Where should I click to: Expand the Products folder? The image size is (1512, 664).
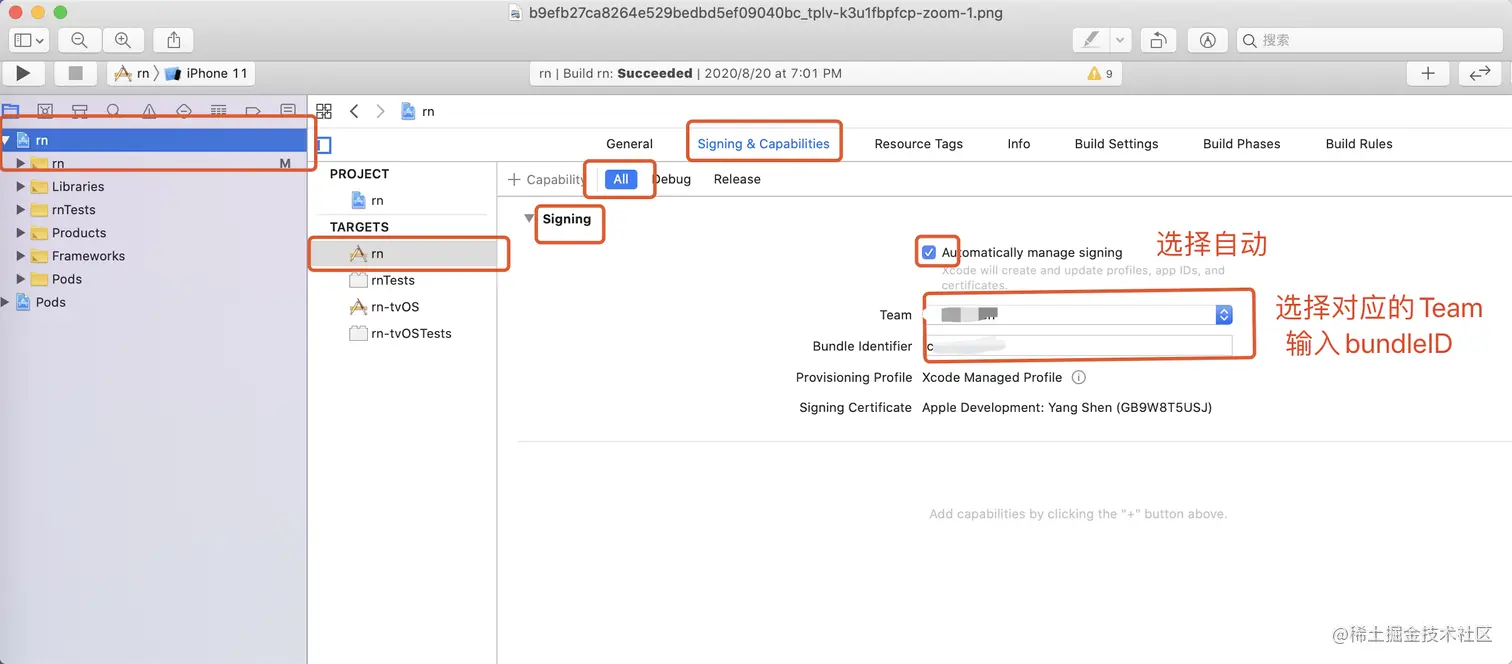(21, 232)
